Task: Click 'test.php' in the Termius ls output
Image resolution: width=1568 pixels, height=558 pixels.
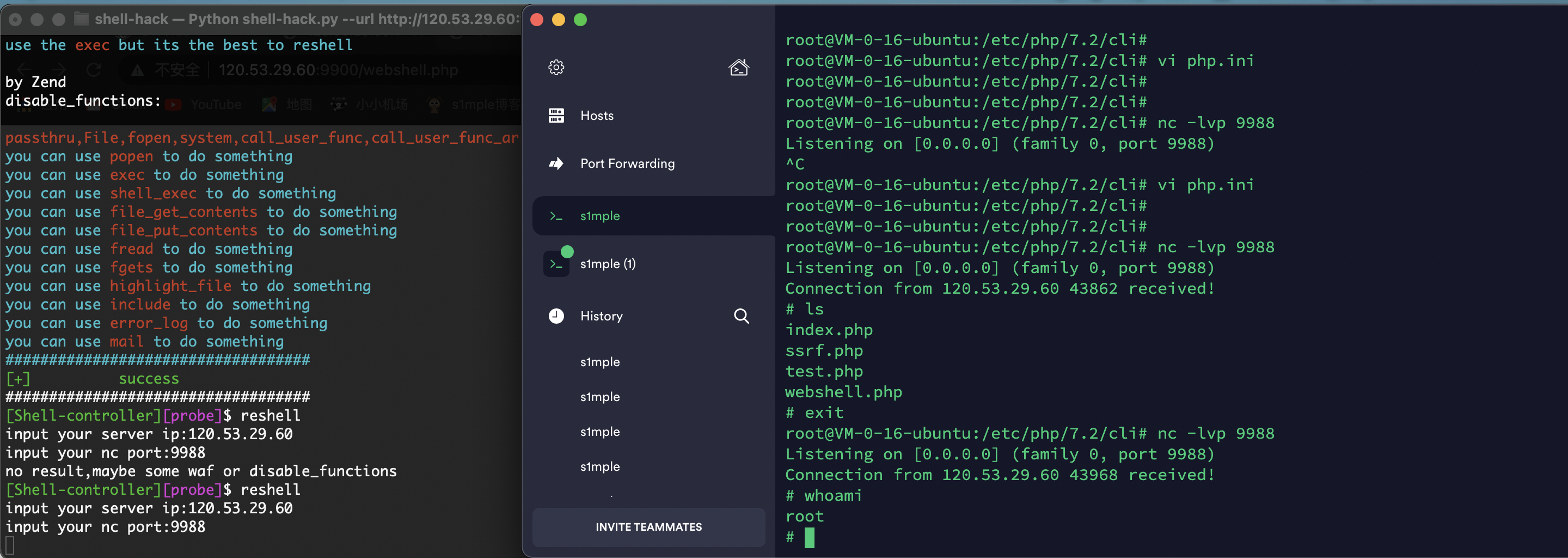Action: point(824,372)
